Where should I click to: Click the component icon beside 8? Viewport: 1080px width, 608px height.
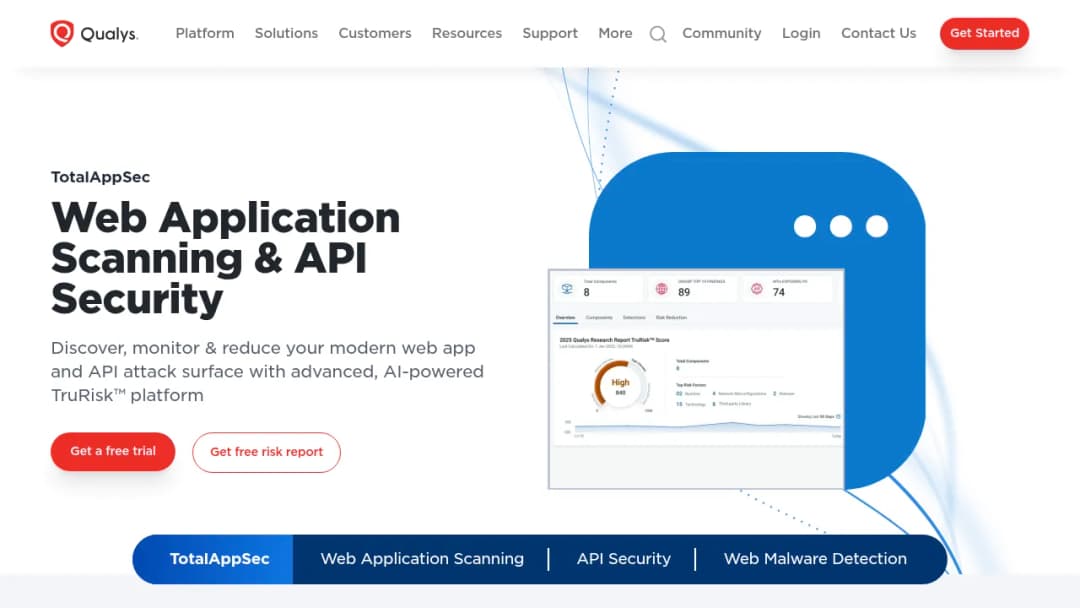(567, 289)
